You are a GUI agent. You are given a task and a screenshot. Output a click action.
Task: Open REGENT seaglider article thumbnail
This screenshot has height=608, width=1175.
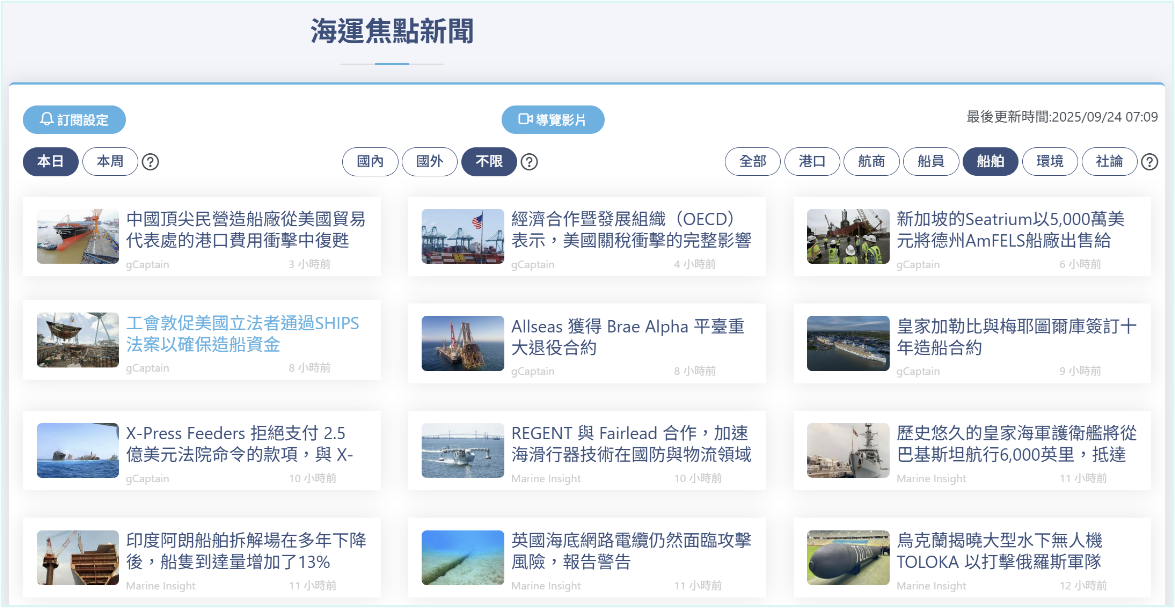(x=463, y=450)
